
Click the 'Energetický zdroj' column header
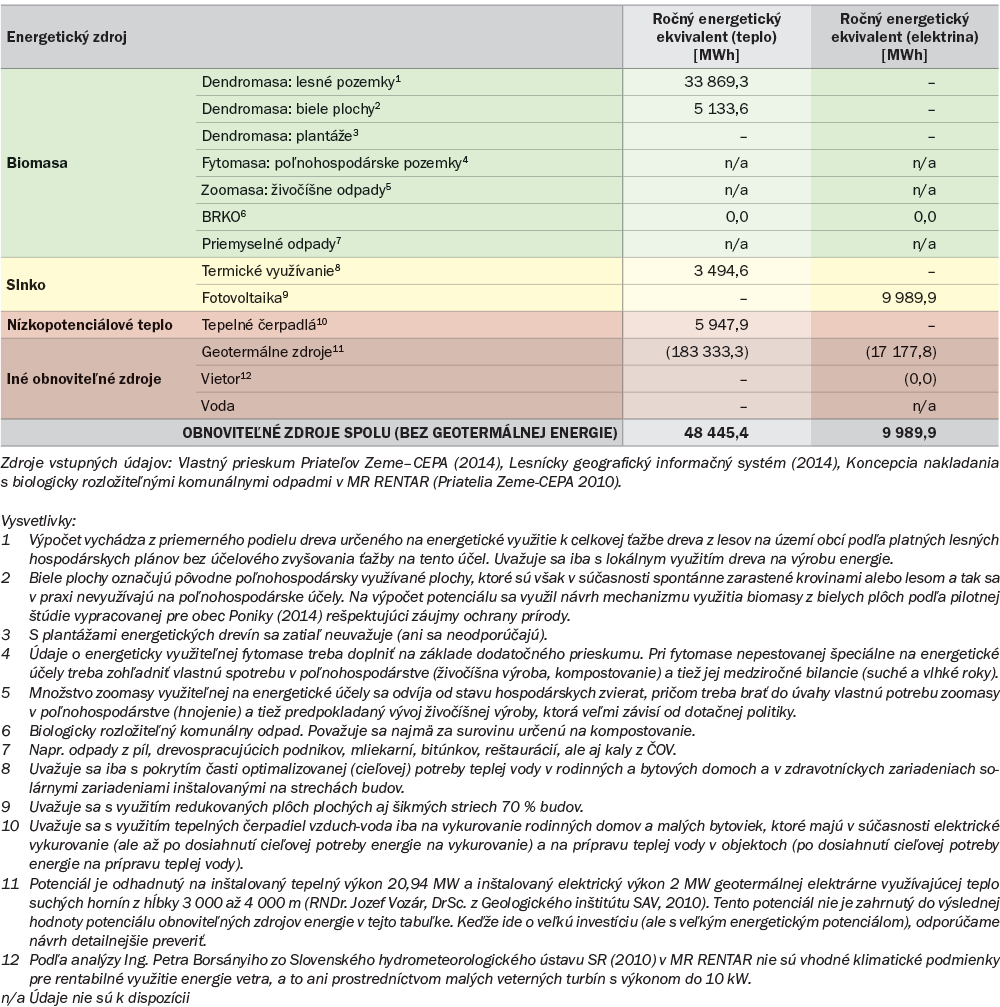pyautogui.click(x=67, y=37)
